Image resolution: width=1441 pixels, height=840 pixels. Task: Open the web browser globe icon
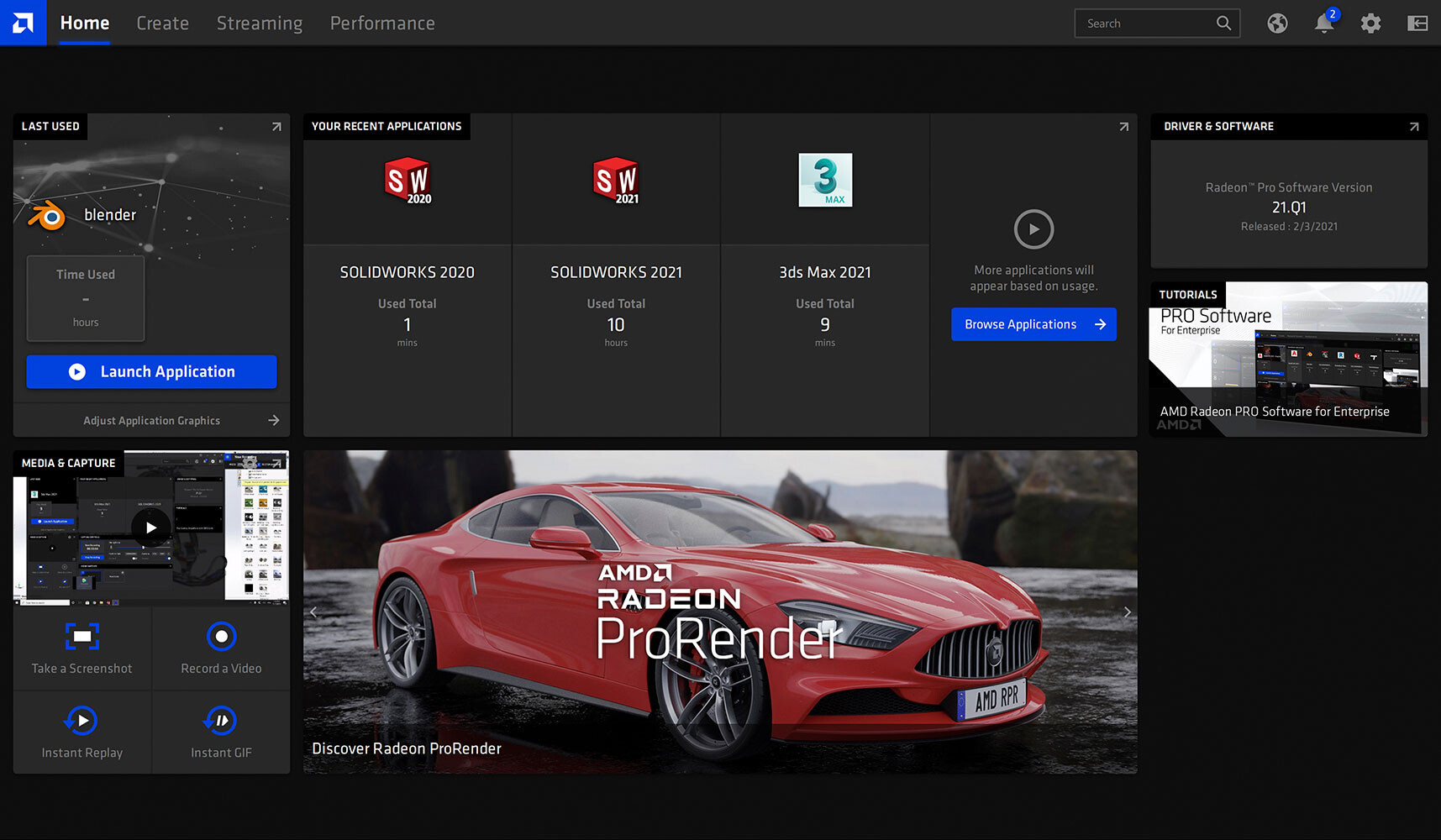[x=1277, y=24]
